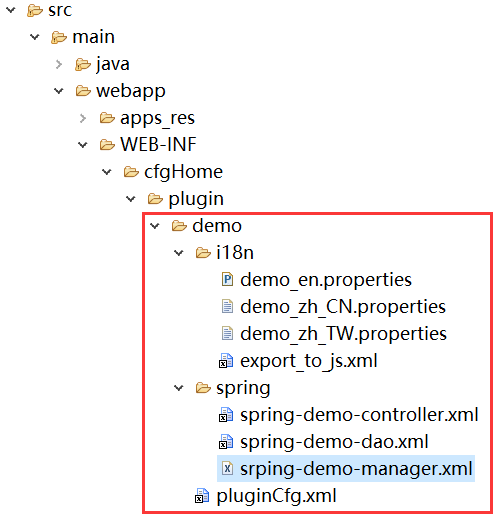The image size is (504, 514).
Task: Collapse the WEB-INF folder
Action: pyautogui.click(x=82, y=145)
